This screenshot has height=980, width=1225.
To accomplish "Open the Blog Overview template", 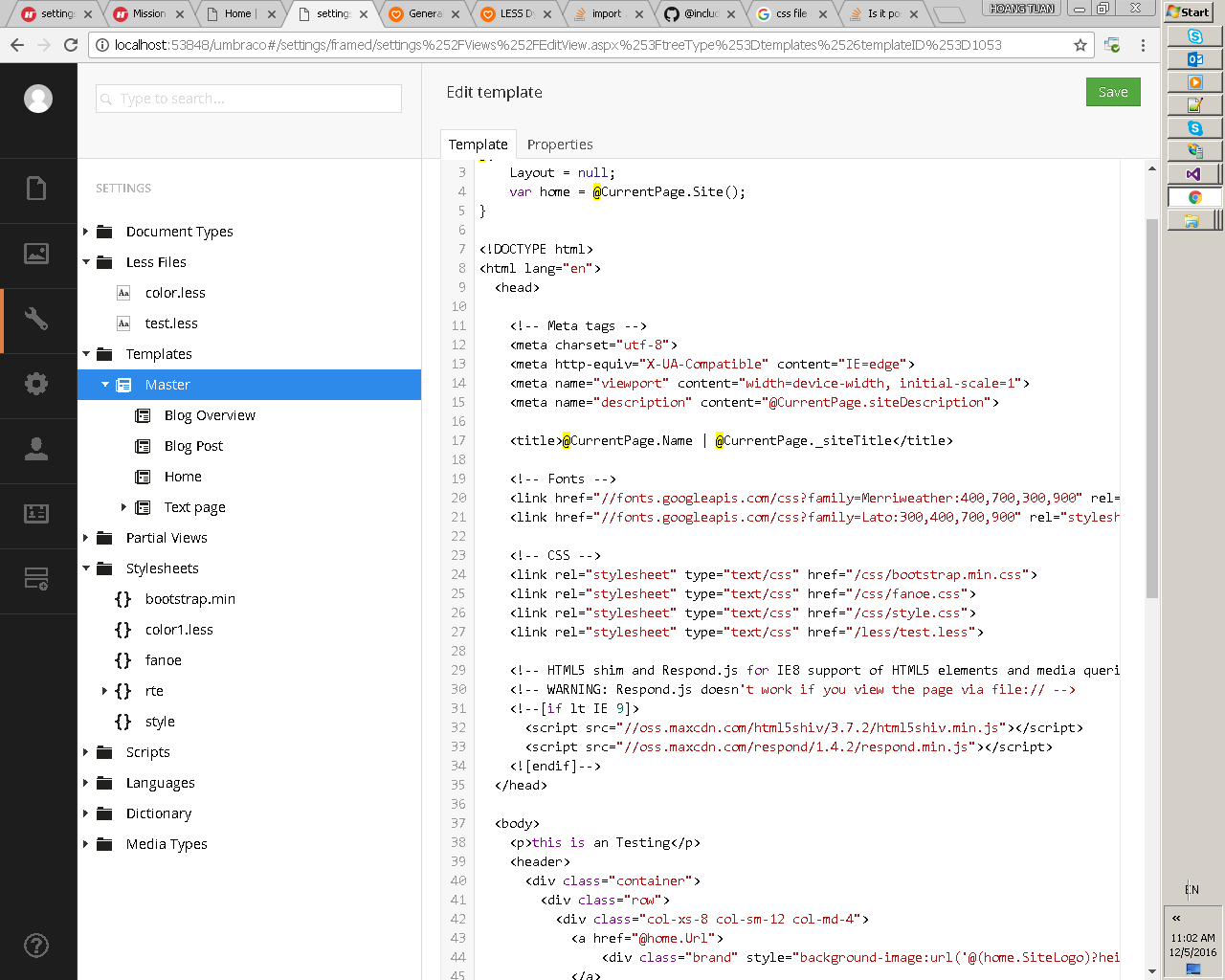I will pos(210,415).
